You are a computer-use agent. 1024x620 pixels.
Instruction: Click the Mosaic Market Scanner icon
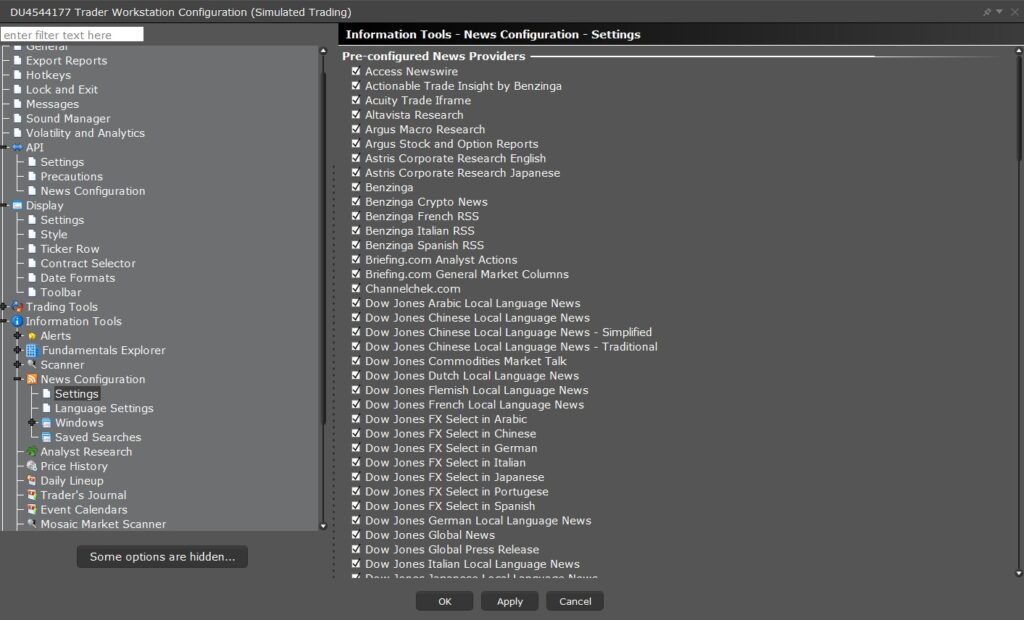[x=31, y=523]
